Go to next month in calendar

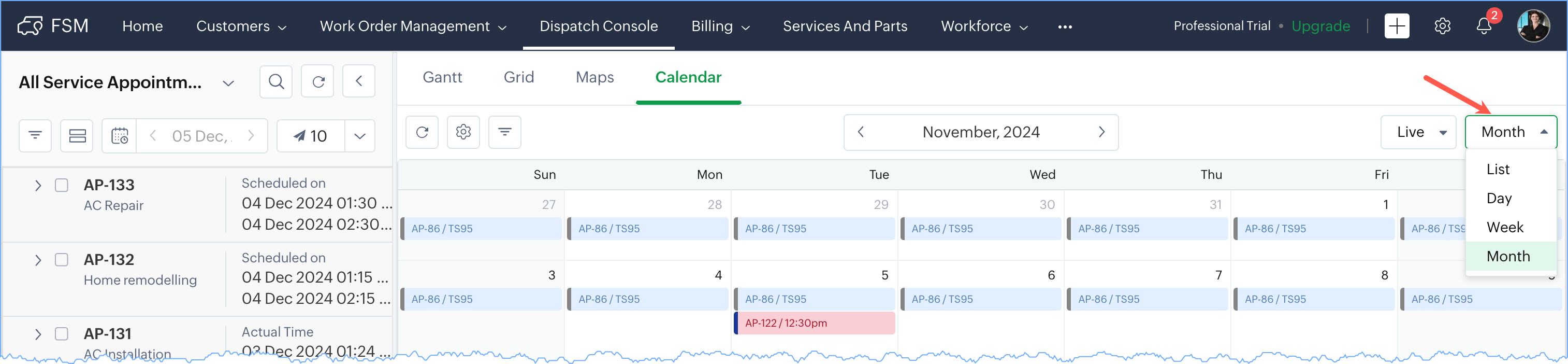[1101, 132]
